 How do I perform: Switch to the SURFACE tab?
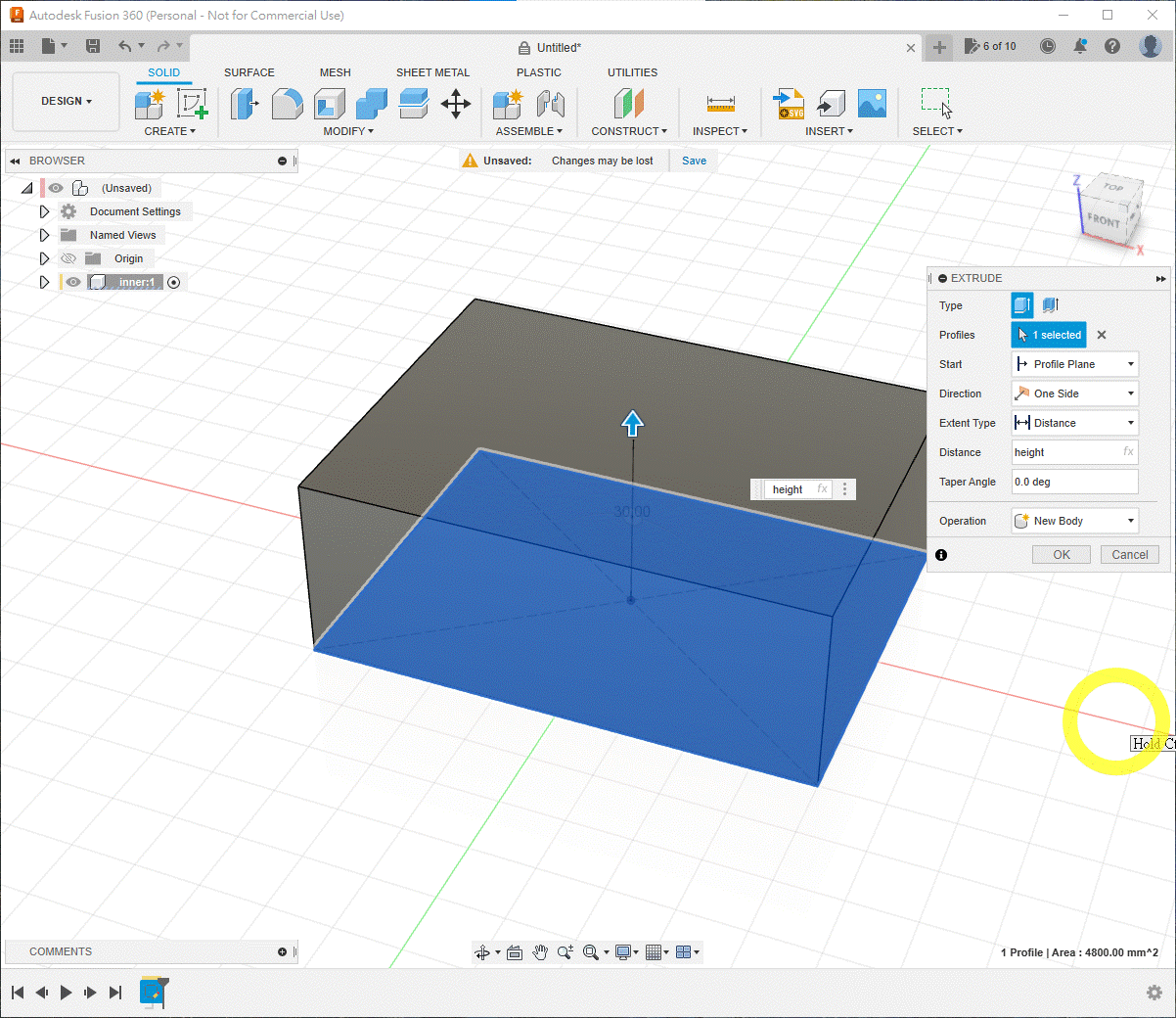249,72
